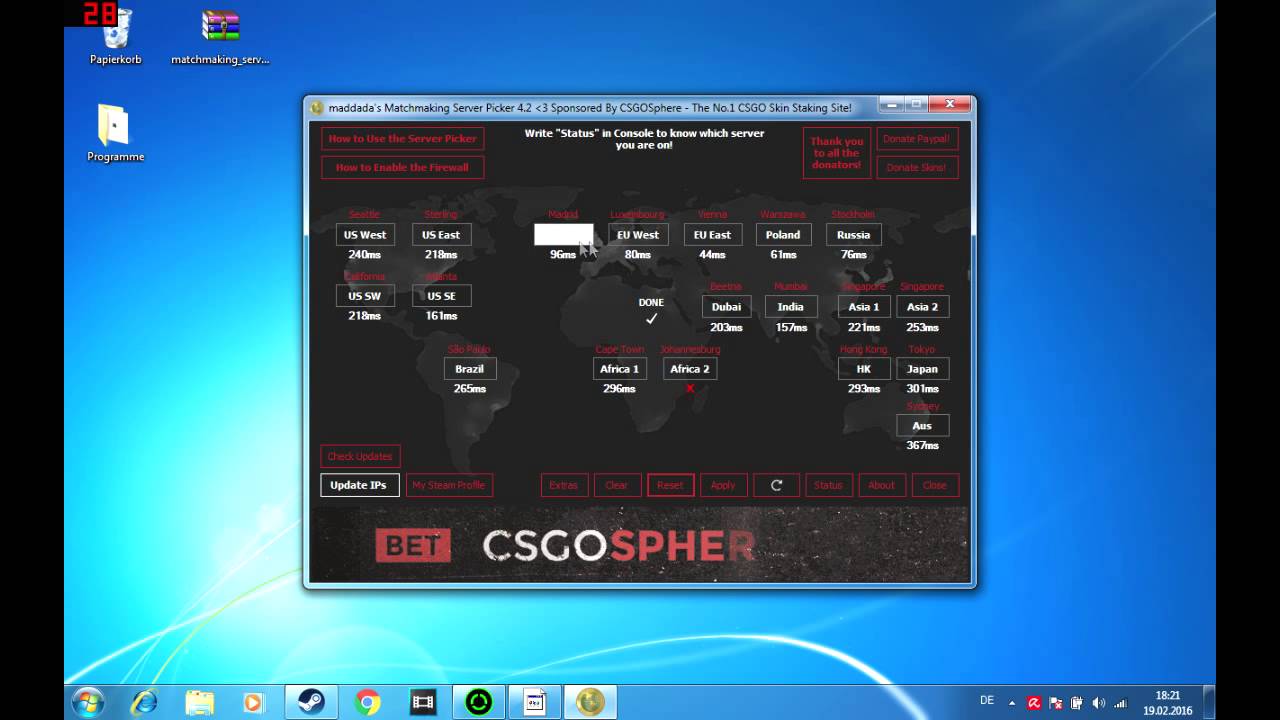The width and height of the screenshot is (1280, 720).
Task: Click thank you to donators box
Action: [837, 153]
